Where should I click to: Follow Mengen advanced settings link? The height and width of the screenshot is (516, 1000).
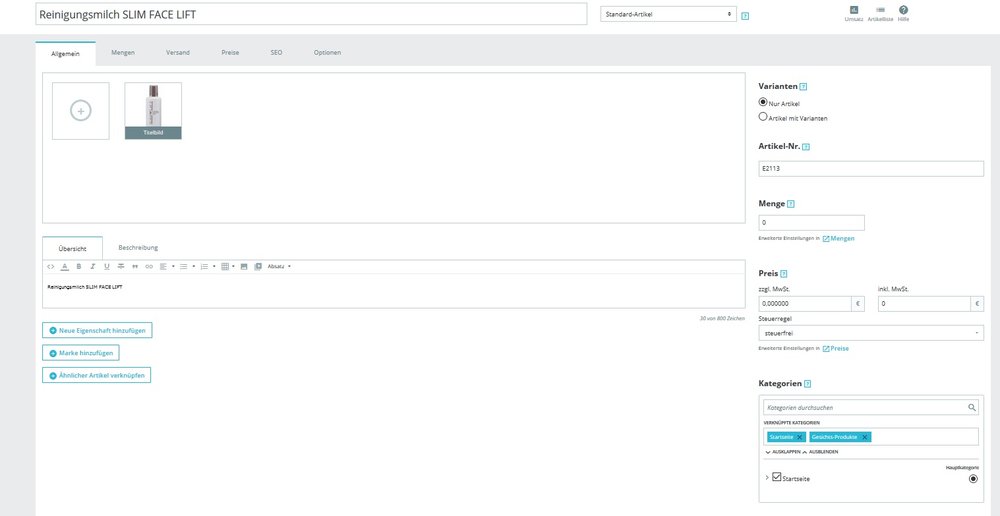pyautogui.click(x=839, y=239)
